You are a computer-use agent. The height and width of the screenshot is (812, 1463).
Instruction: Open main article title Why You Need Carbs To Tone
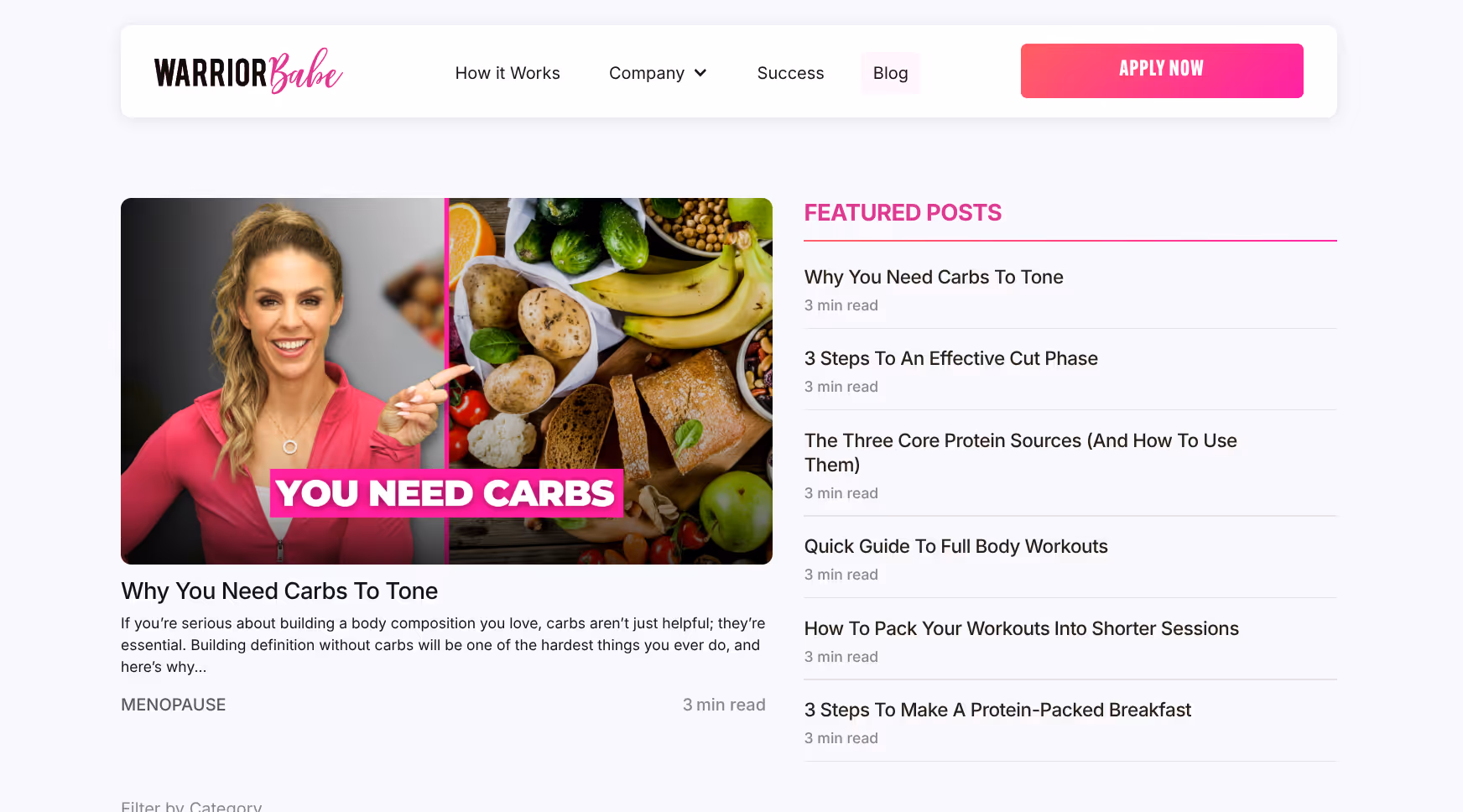point(279,591)
